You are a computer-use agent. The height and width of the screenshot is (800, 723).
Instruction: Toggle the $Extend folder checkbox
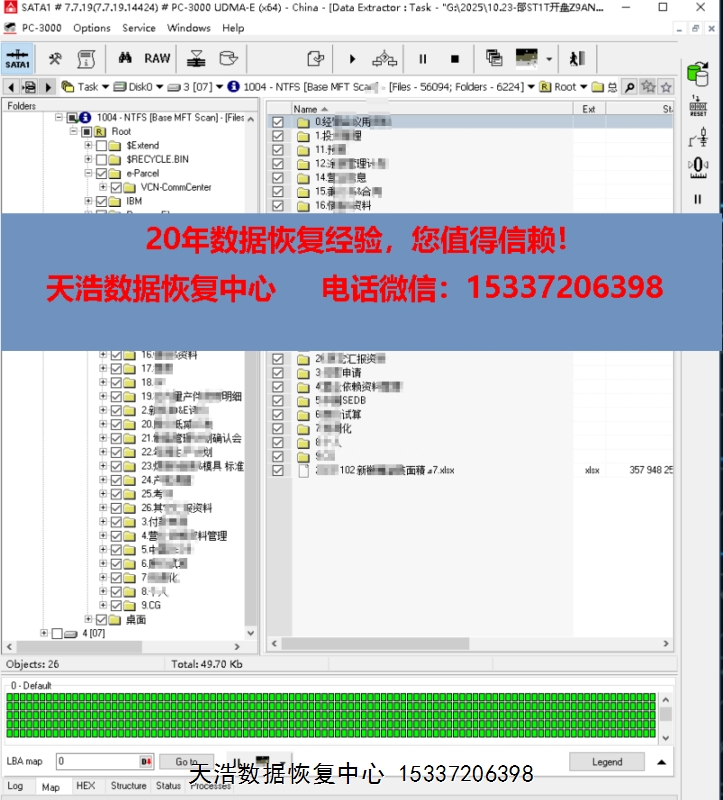click(x=101, y=145)
